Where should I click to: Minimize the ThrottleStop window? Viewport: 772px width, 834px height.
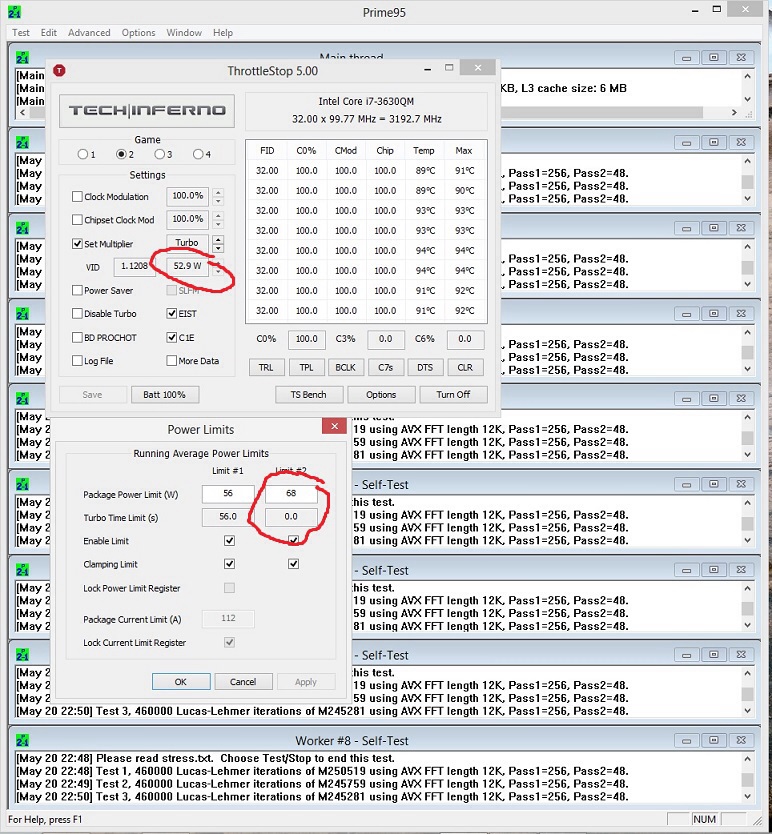[x=427, y=69]
